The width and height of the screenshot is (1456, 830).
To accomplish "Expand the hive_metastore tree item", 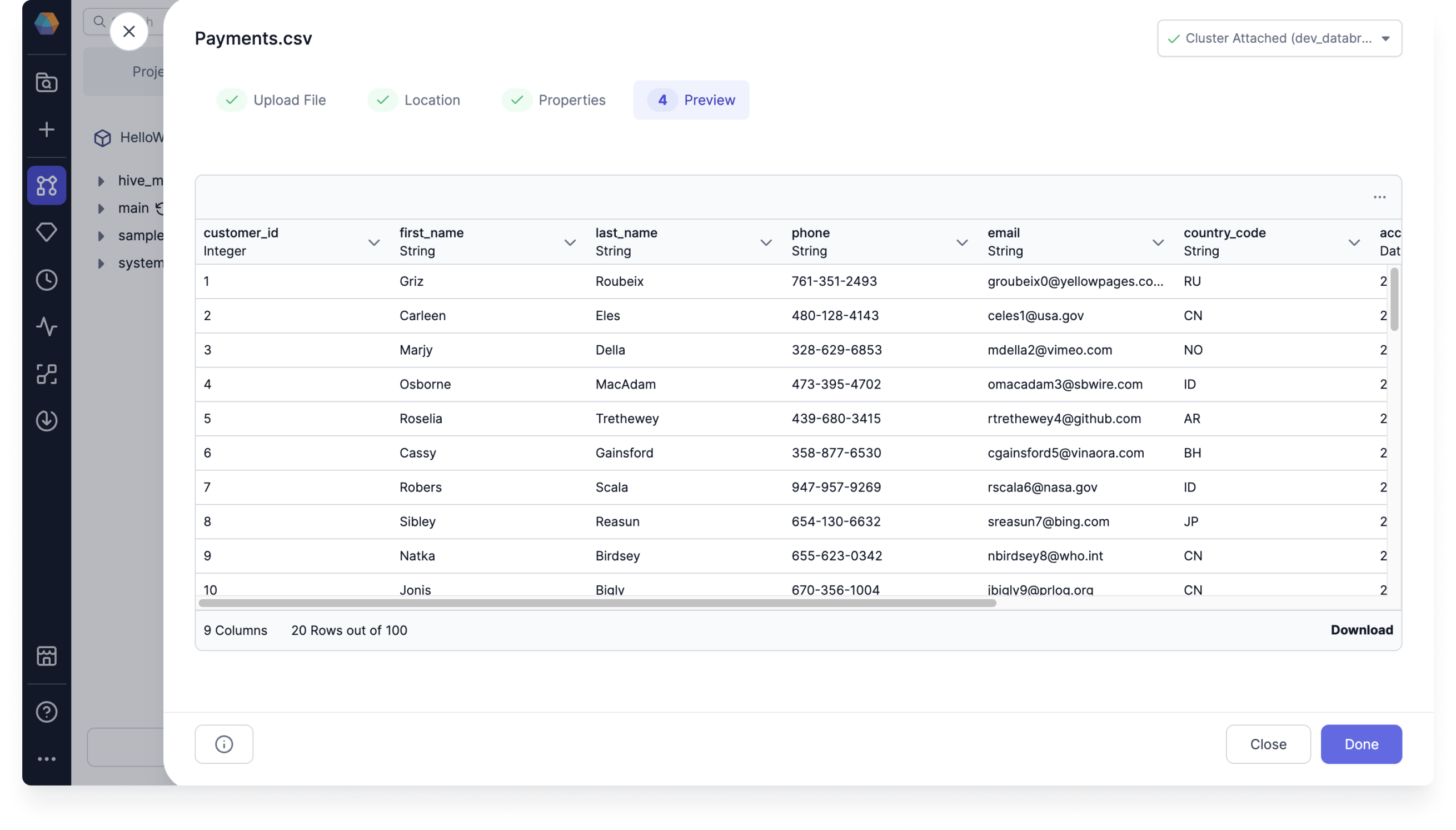I will [x=101, y=181].
